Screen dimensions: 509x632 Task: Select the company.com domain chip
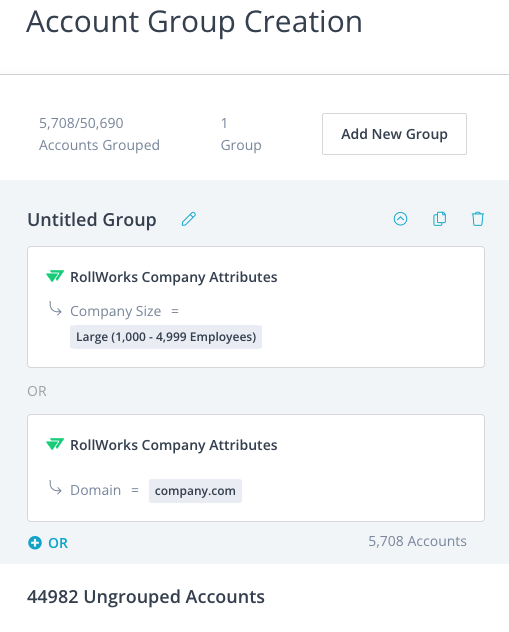tap(195, 491)
